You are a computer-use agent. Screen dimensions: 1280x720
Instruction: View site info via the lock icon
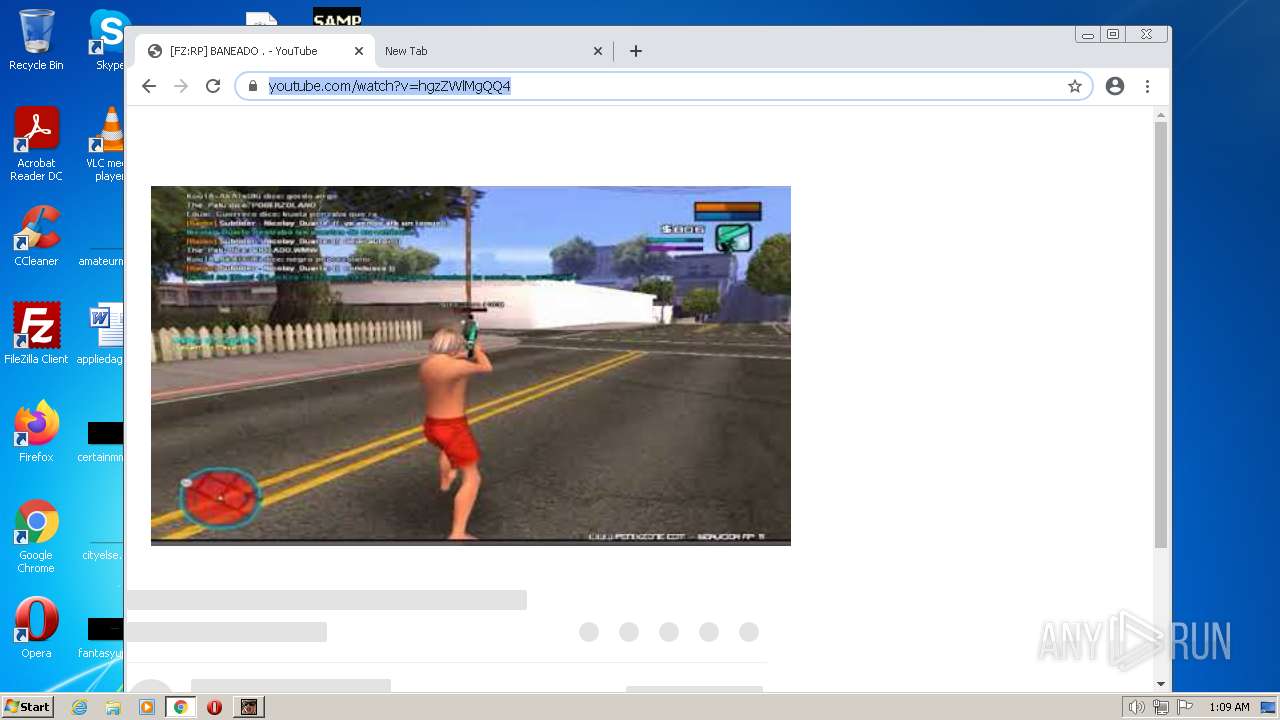coord(253,86)
